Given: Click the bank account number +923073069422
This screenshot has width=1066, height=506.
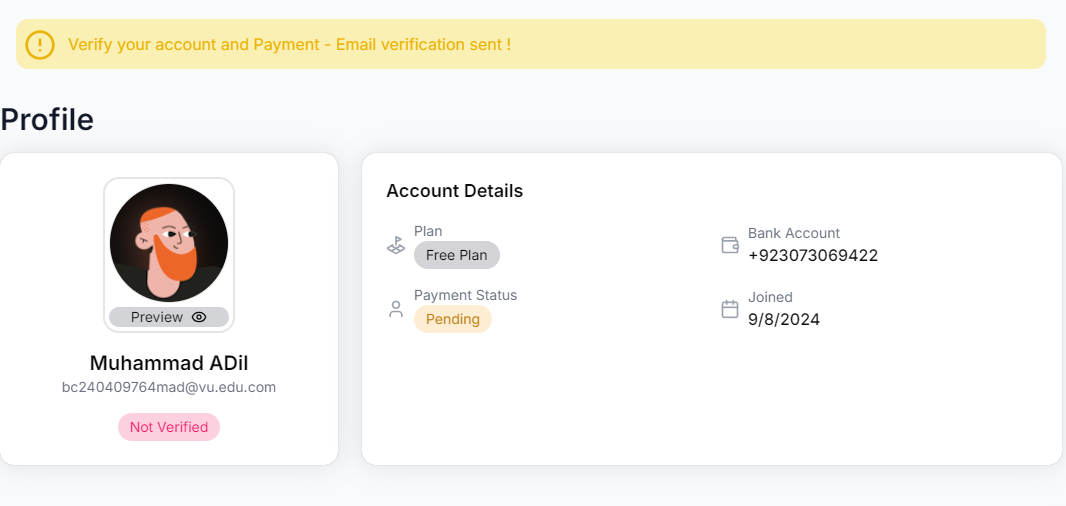Looking at the screenshot, I should [812, 255].
